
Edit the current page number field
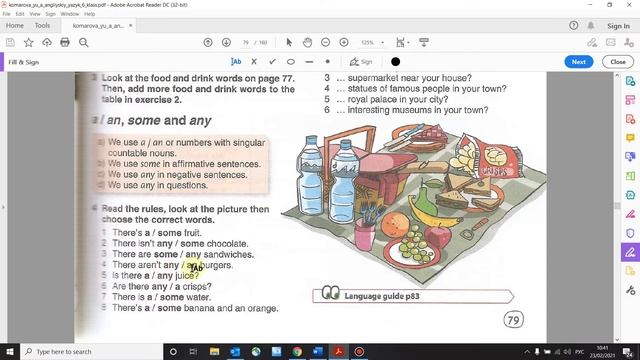pos(246,42)
